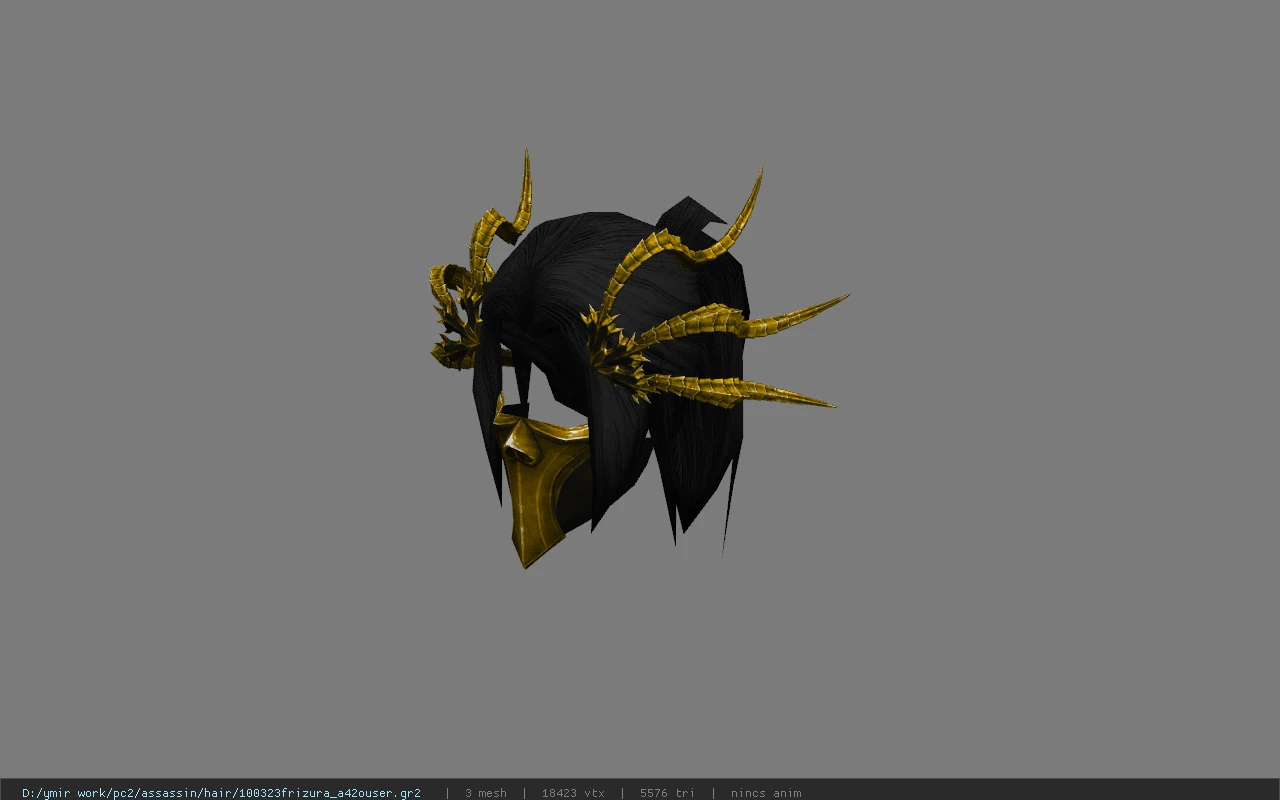Click the lowest long golden spike on right
Viewport: 1280px width, 800px height.
coord(740,390)
